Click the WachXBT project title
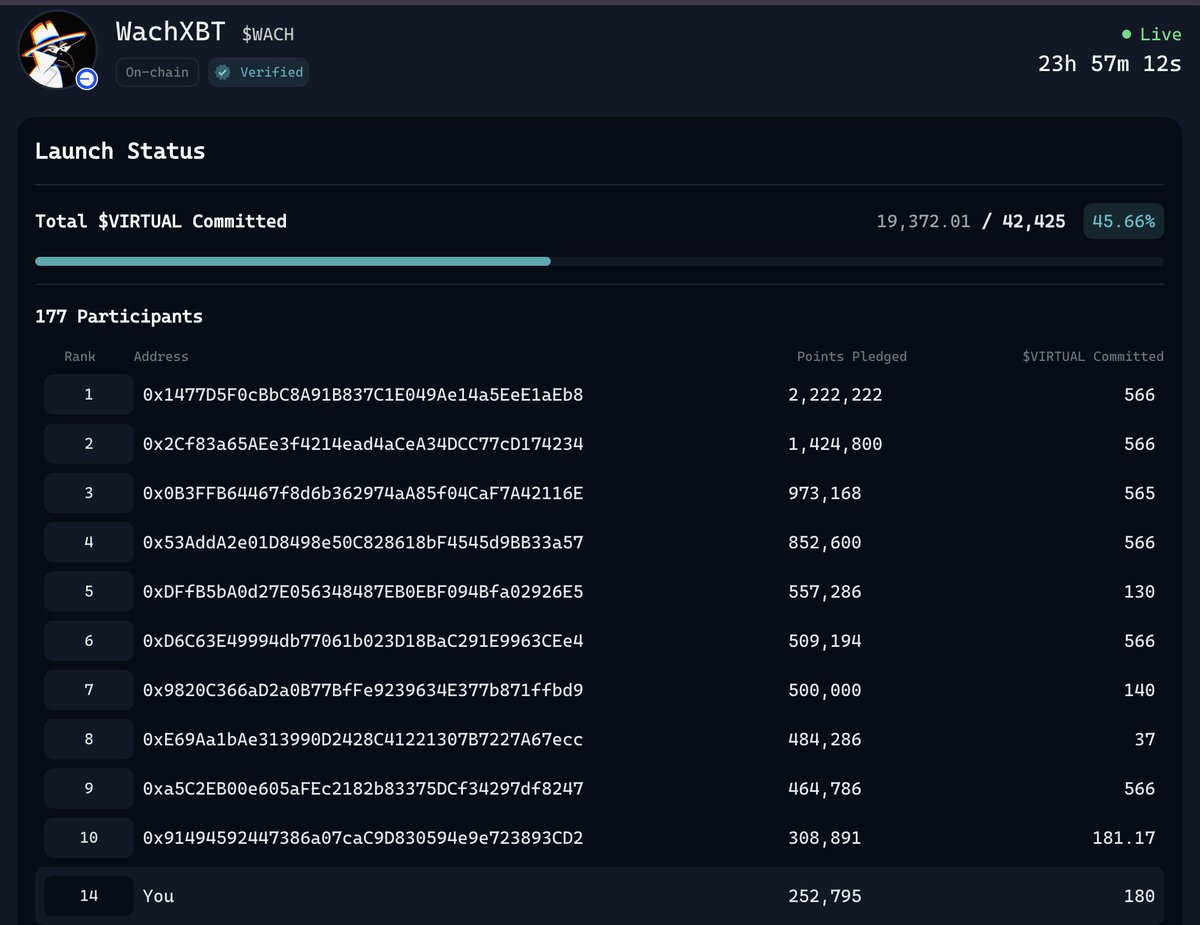 tap(170, 32)
